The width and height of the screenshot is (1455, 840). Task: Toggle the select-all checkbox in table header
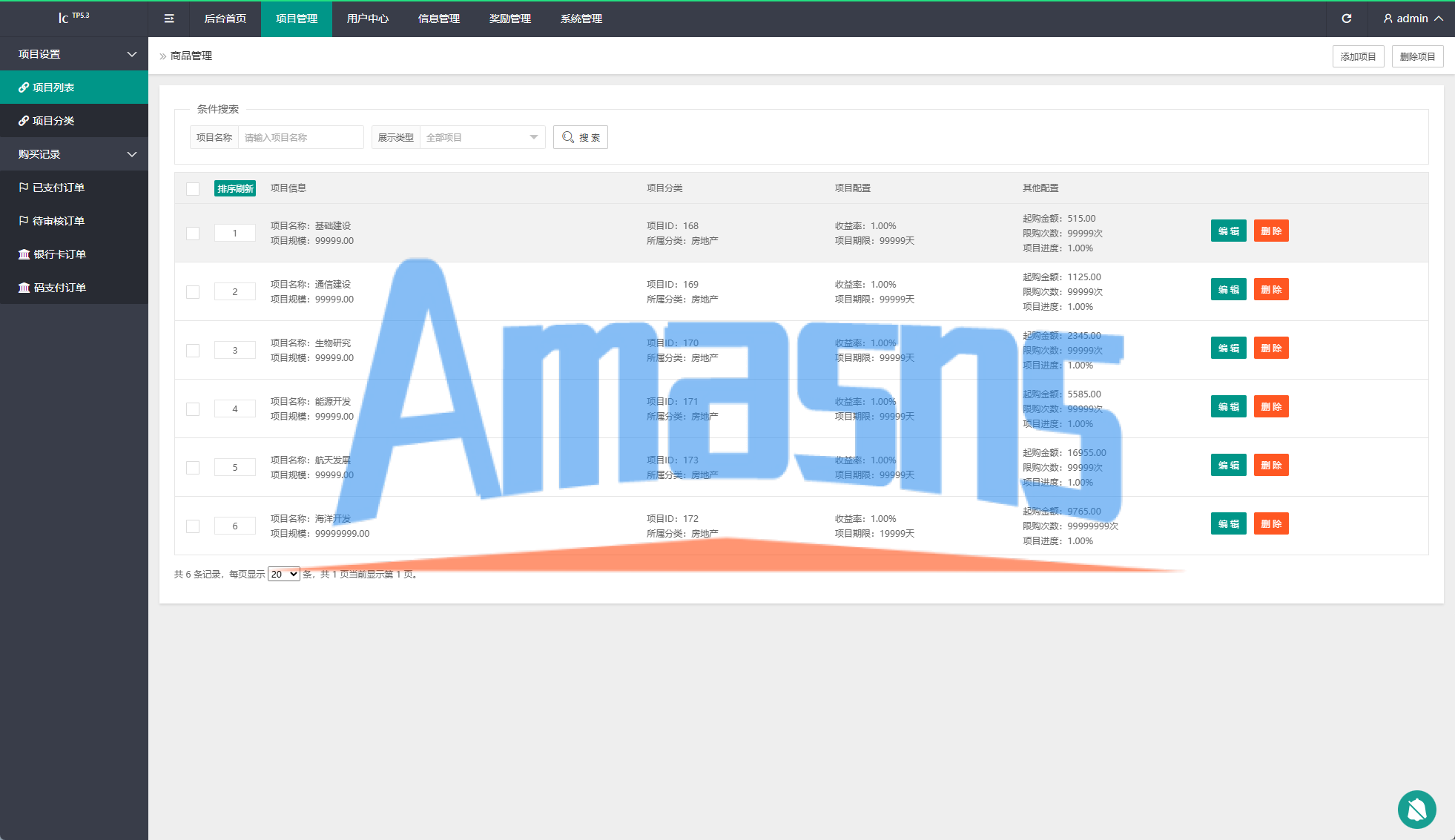(193, 188)
